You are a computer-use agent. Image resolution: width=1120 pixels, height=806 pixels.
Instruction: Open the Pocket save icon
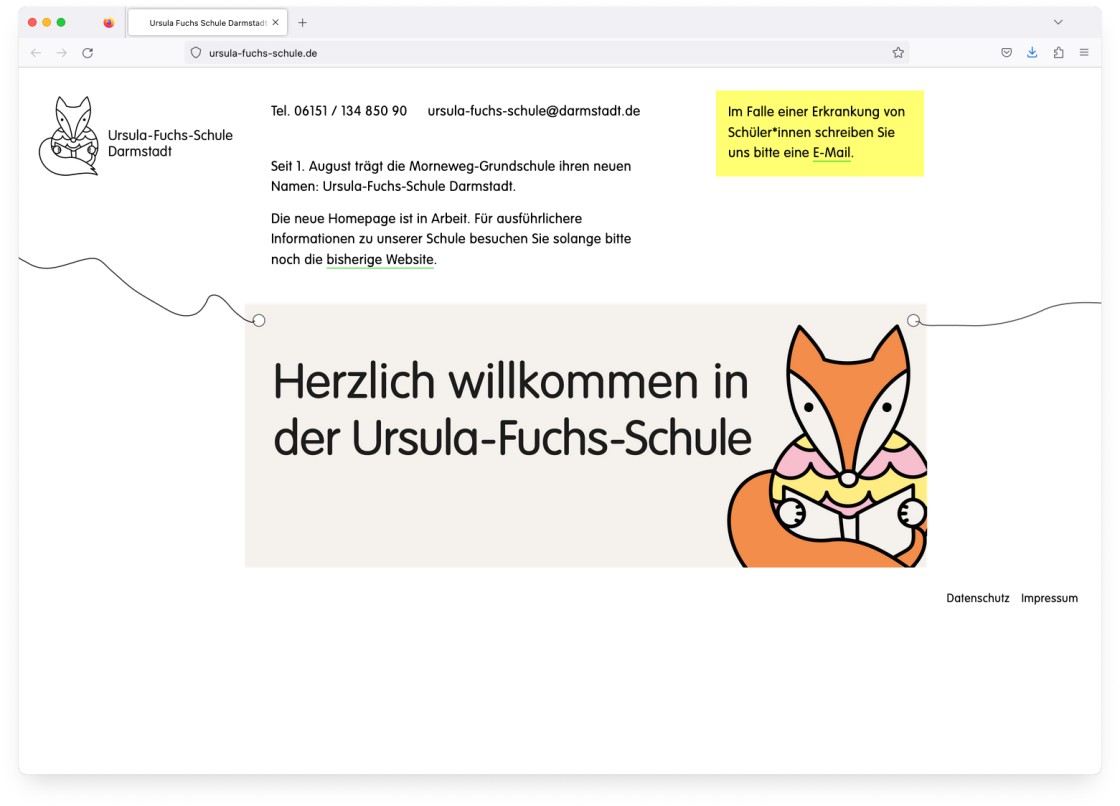(x=1006, y=53)
